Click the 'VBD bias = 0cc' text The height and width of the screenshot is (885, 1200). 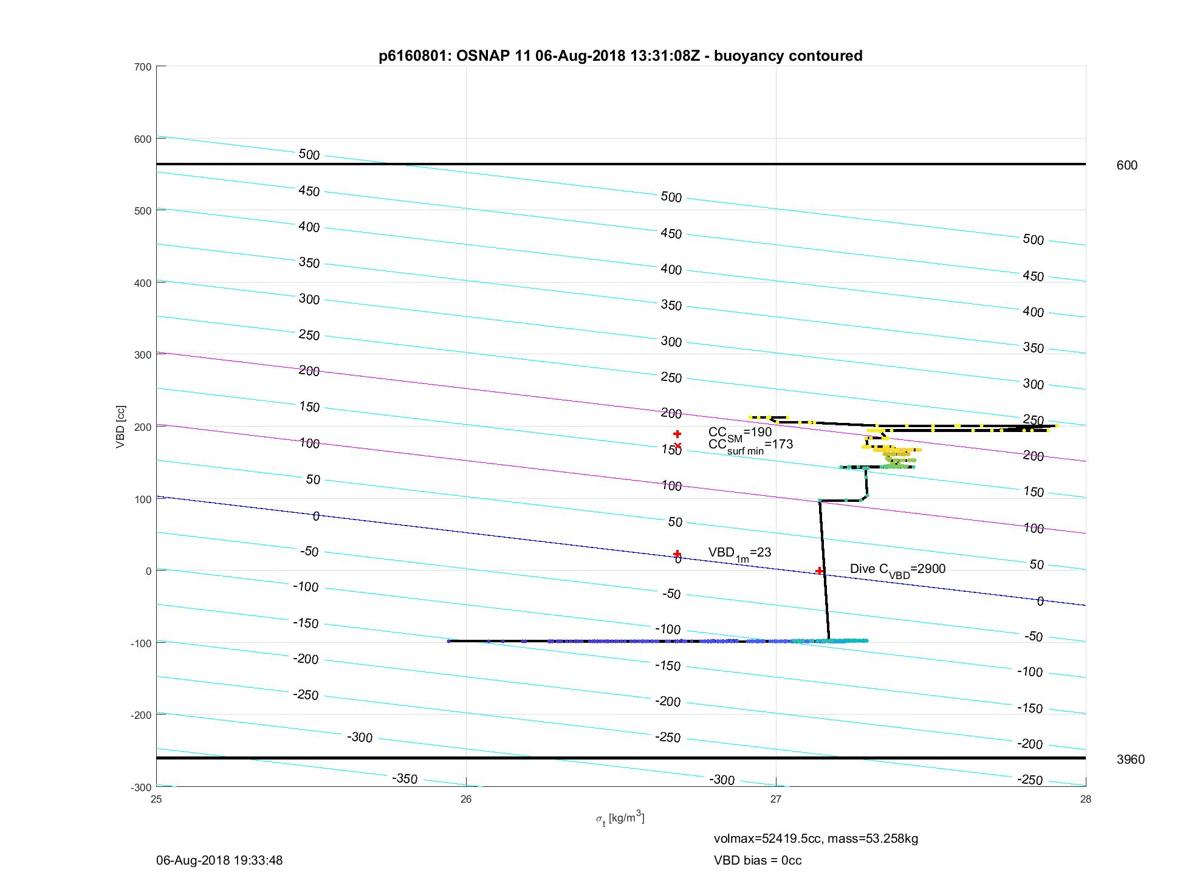(x=757, y=860)
